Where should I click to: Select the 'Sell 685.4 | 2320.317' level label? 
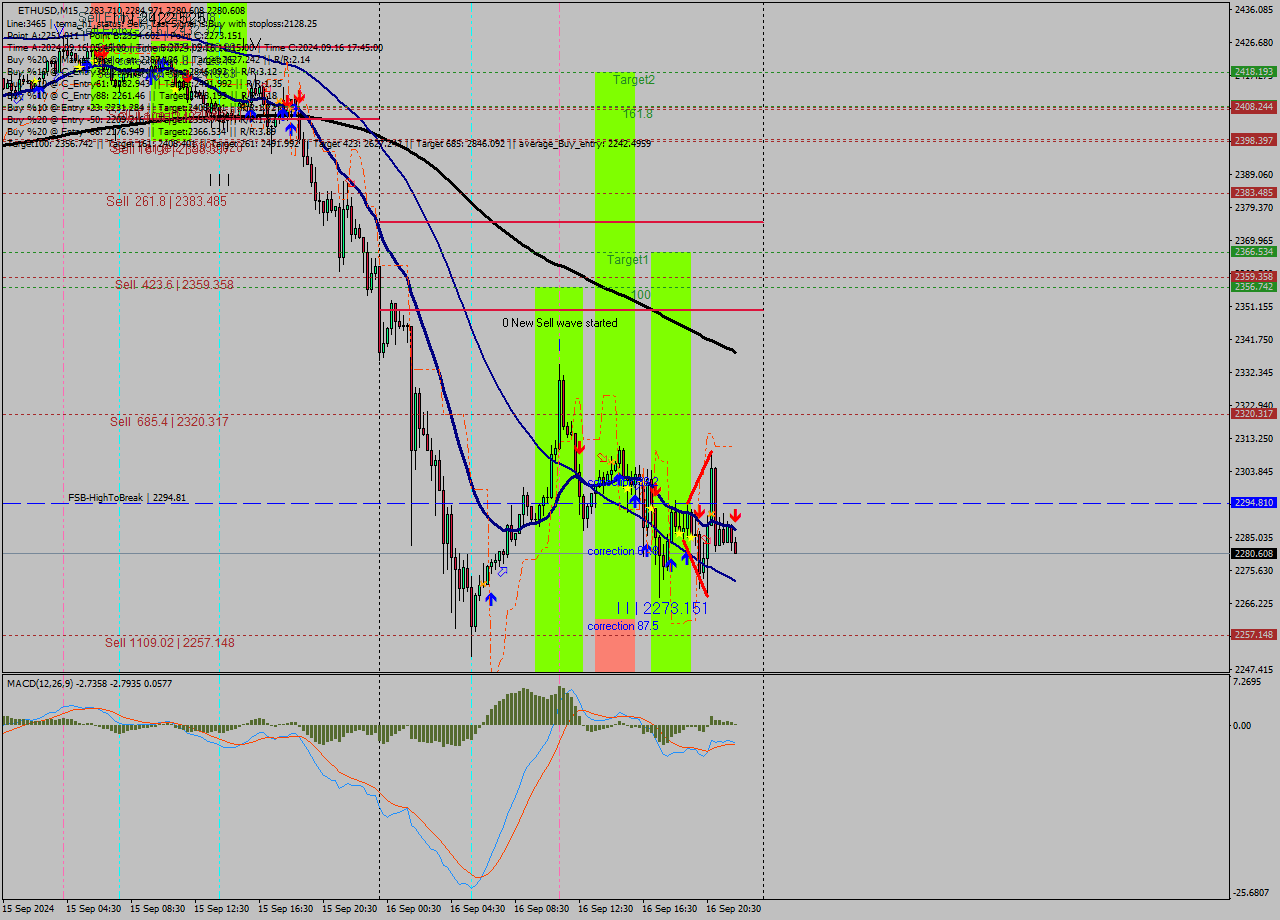click(x=169, y=422)
